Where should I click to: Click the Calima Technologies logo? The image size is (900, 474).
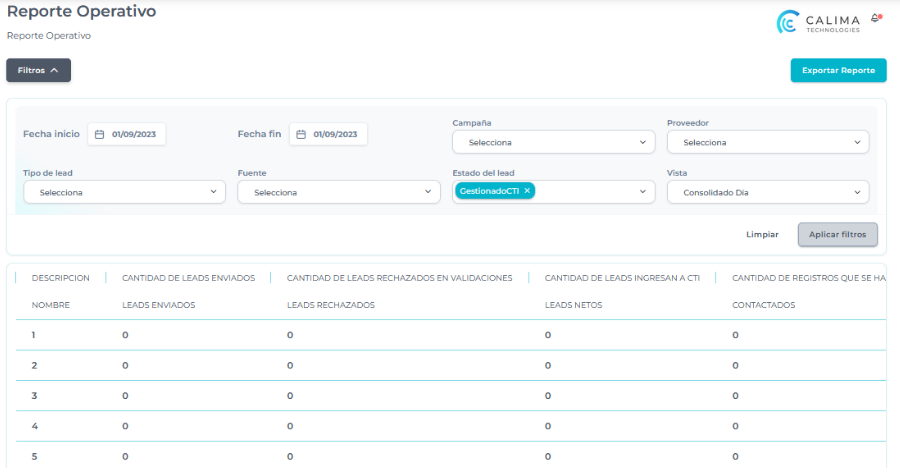click(x=818, y=22)
